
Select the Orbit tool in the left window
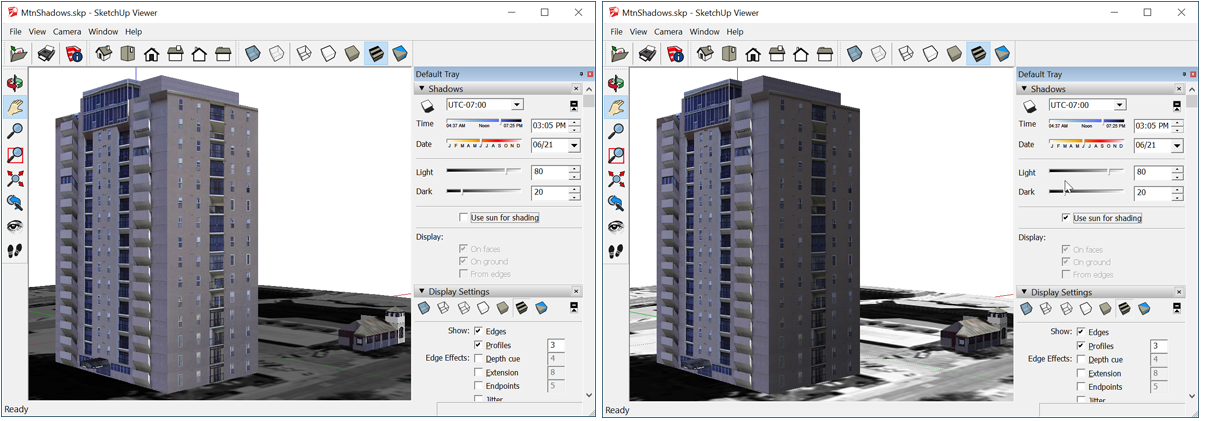(x=15, y=83)
